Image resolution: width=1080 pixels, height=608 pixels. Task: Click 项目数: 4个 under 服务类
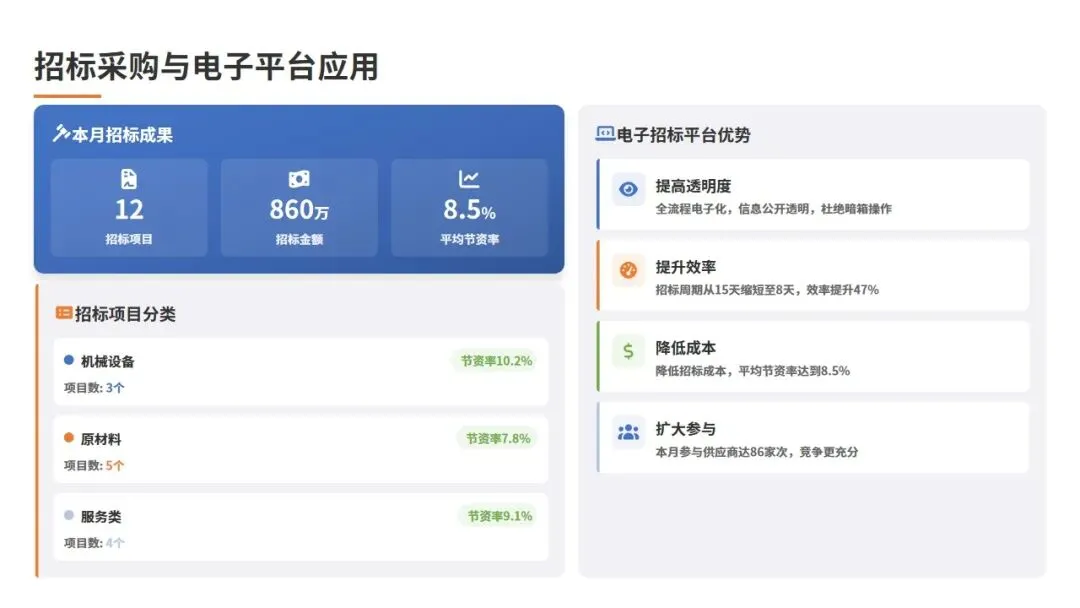pyautogui.click(x=94, y=543)
